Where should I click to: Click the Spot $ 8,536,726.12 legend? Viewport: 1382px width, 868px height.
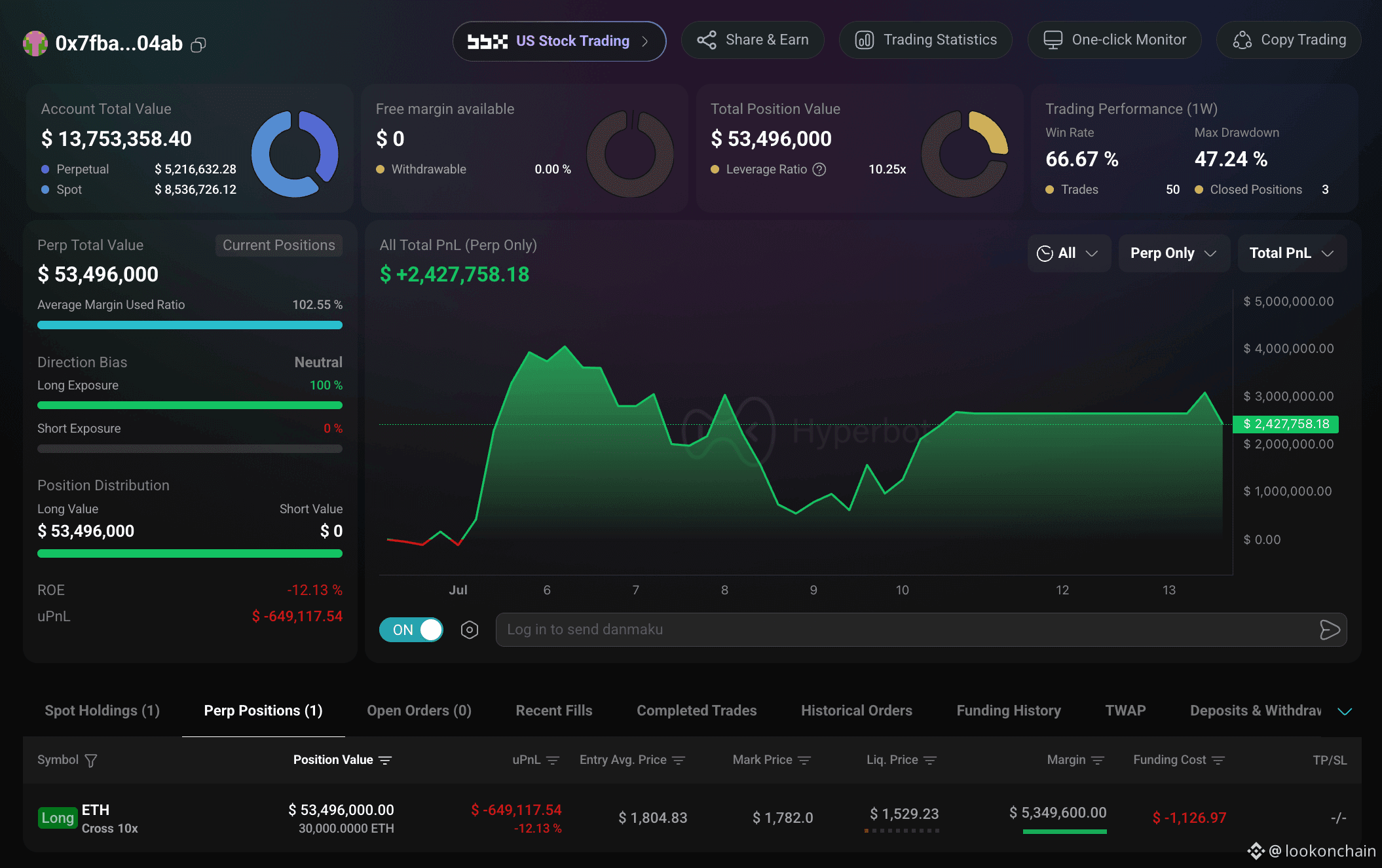(x=139, y=190)
